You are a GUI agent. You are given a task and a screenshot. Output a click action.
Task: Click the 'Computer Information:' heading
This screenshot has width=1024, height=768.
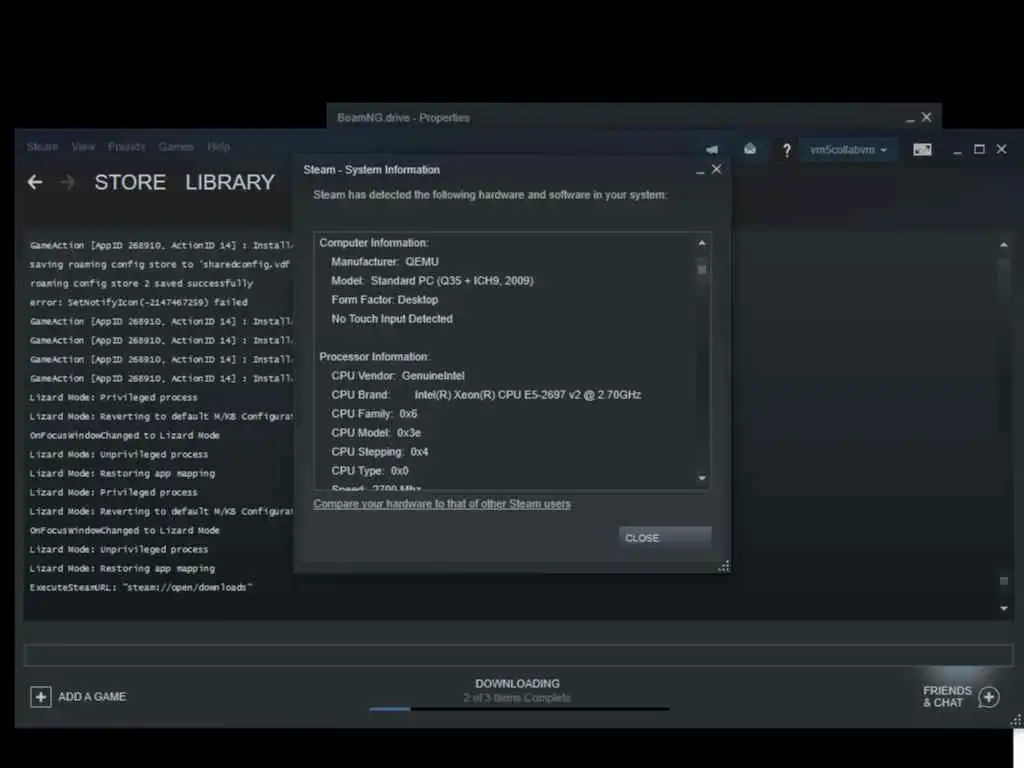click(x=374, y=243)
